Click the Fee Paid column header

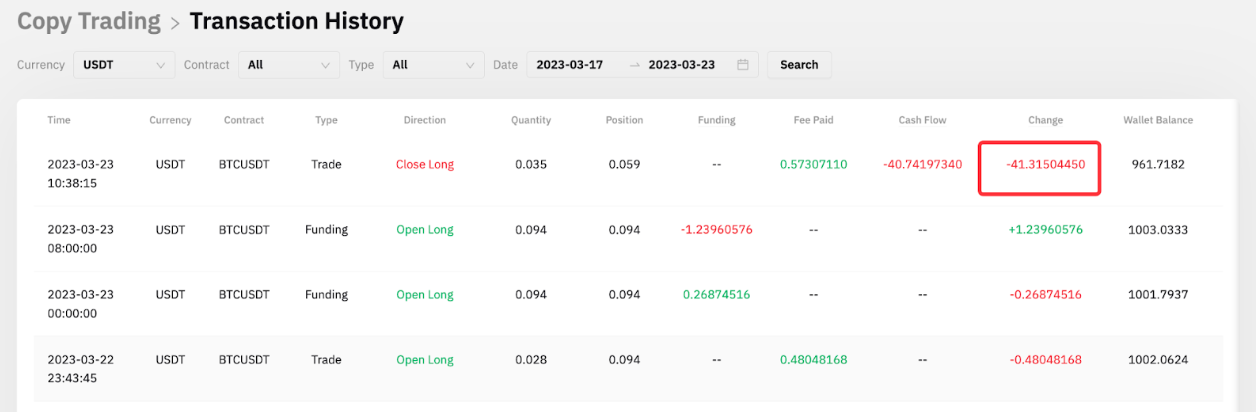813,120
